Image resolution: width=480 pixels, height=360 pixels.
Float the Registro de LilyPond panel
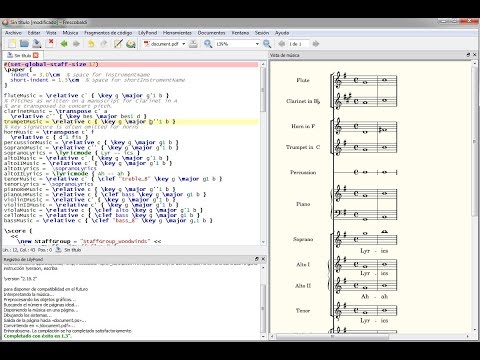(x=257, y=259)
